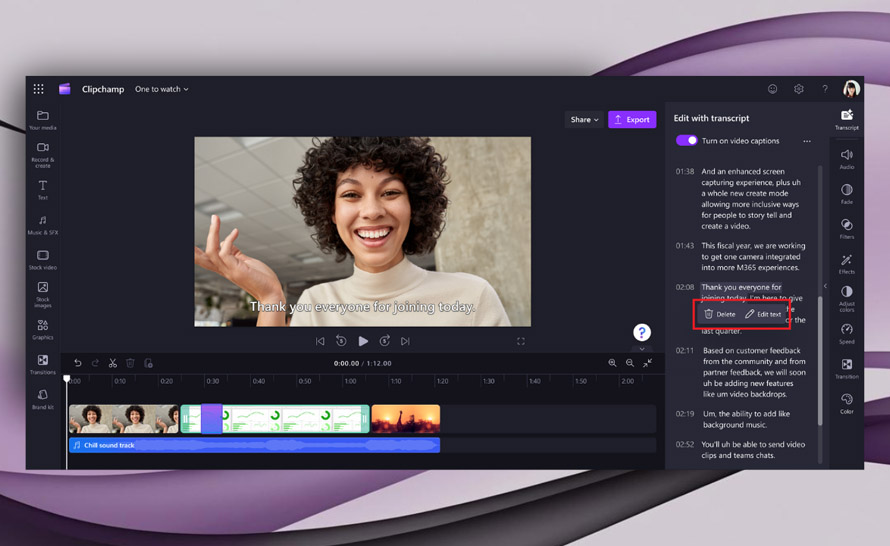Screen dimensions: 890x546
Task: Open the Graphics panel
Action: pos(43,330)
